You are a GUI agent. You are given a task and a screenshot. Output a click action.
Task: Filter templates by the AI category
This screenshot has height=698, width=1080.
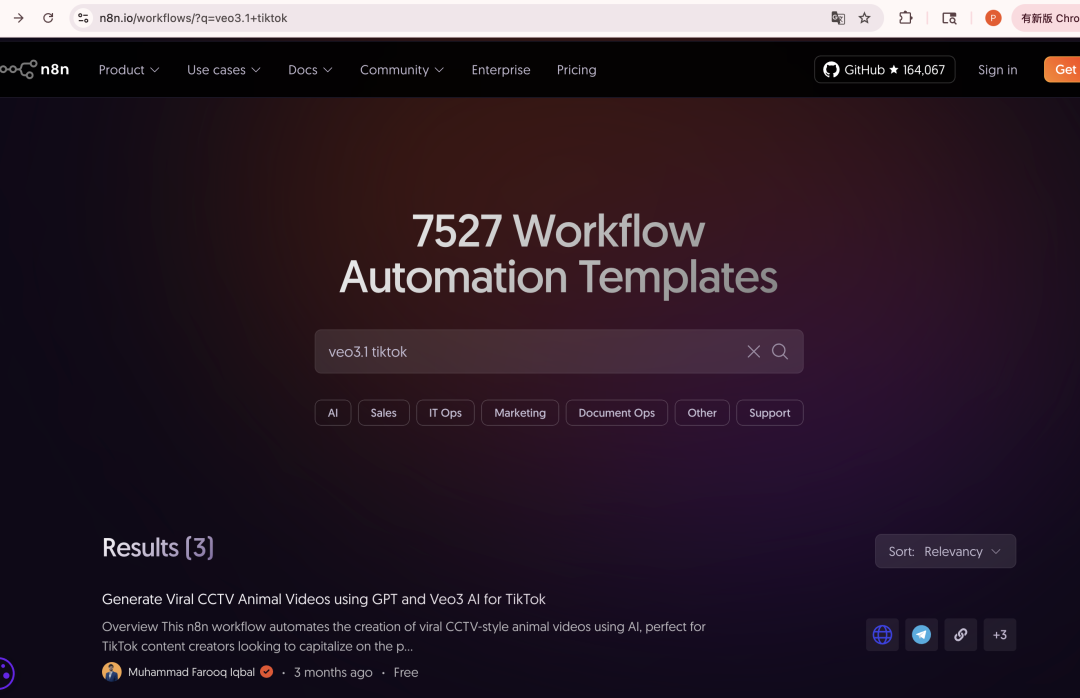pyautogui.click(x=333, y=413)
